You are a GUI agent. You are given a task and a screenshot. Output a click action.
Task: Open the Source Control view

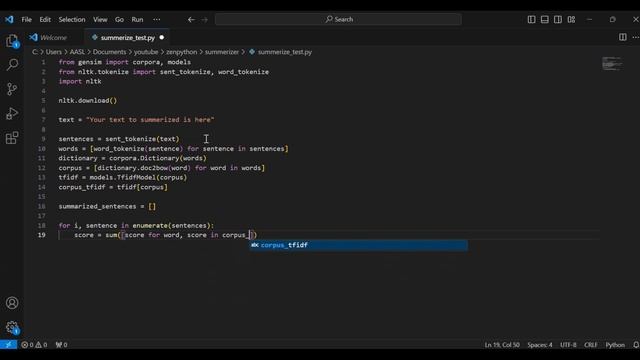12,89
